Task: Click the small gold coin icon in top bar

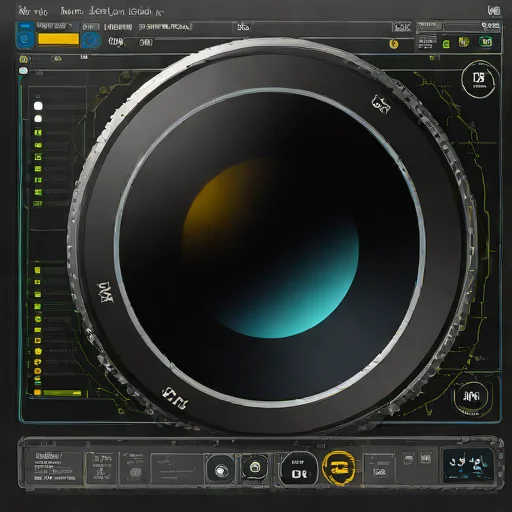Action: click(x=394, y=44)
